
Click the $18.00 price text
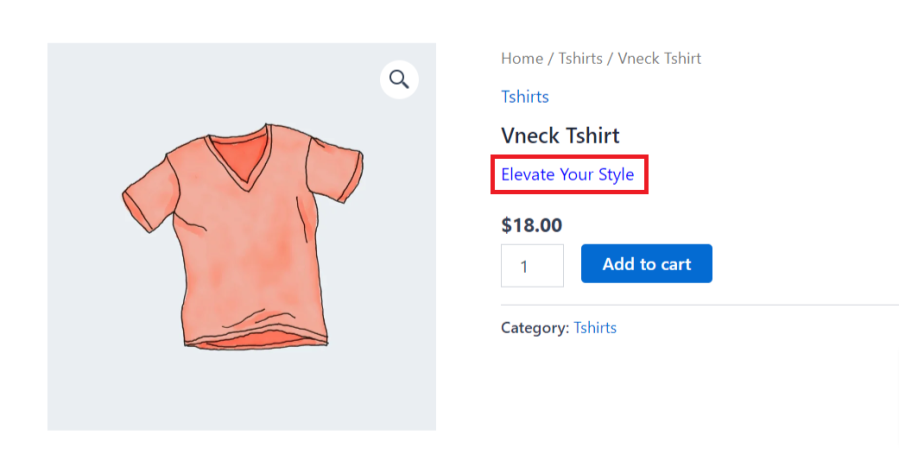pos(531,225)
